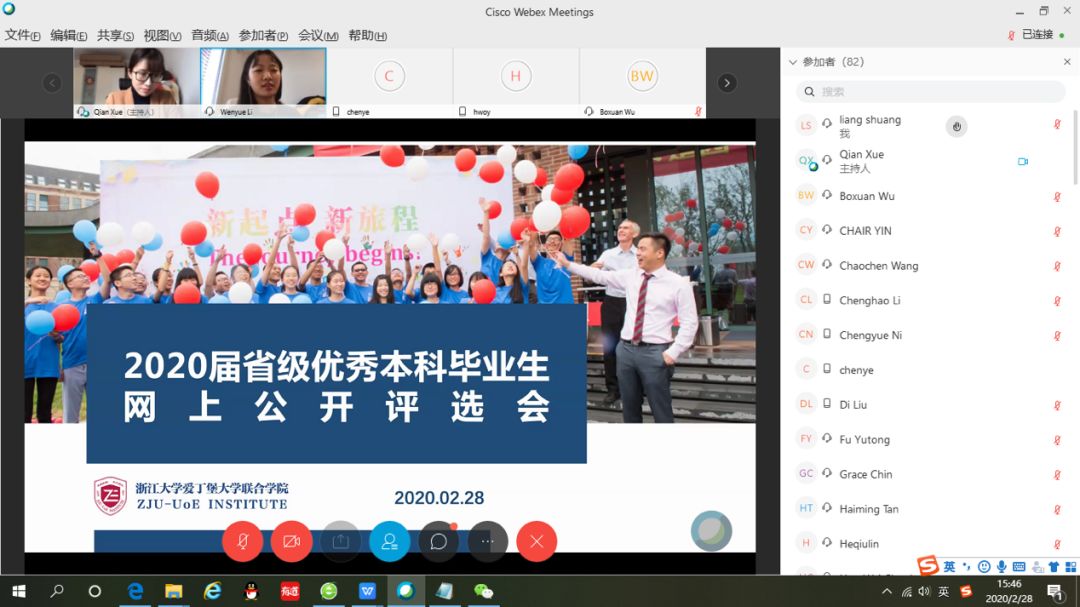Unmute the microphone in meeting controls
The width and height of the screenshot is (1080, 607).
coord(242,541)
